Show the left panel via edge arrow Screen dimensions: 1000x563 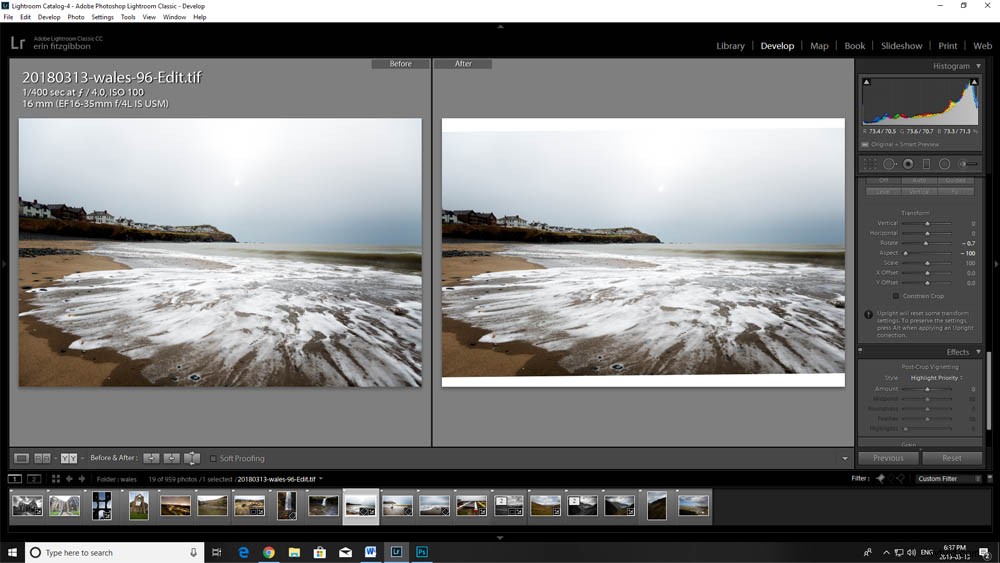tap(3, 263)
